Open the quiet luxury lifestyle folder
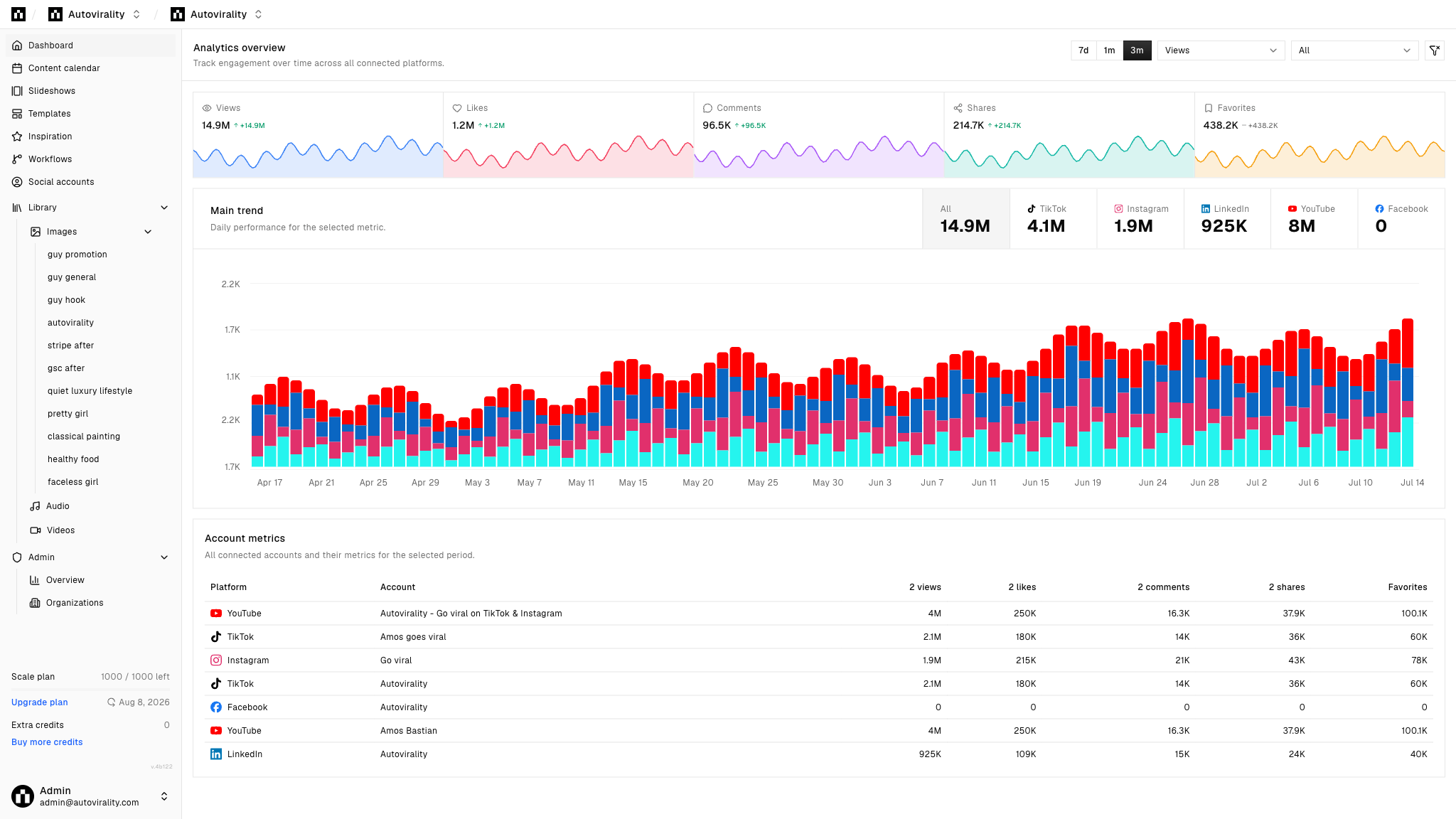1456x819 pixels. click(x=90, y=391)
